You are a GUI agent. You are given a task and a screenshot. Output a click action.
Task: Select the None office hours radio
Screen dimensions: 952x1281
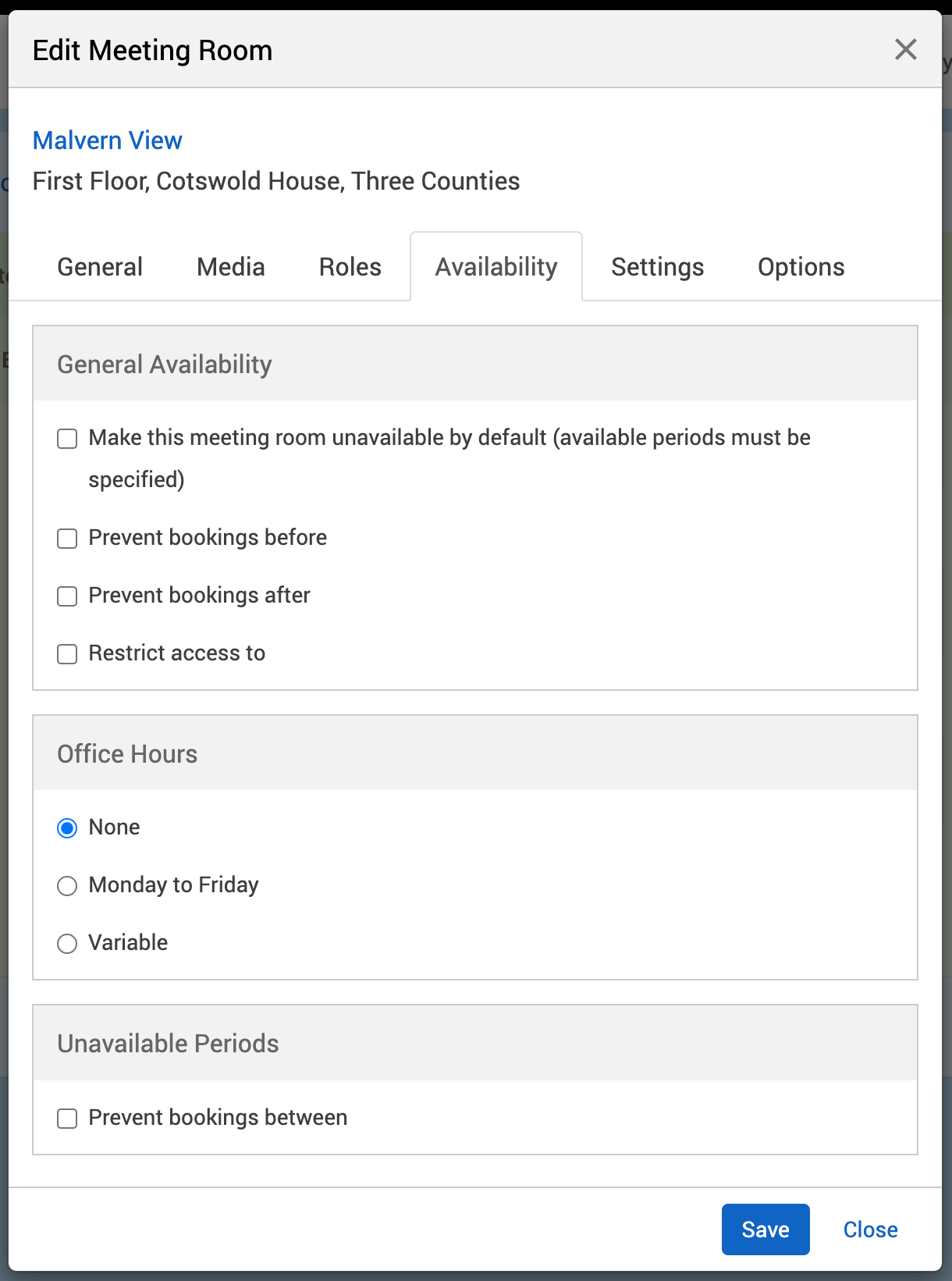(68, 828)
